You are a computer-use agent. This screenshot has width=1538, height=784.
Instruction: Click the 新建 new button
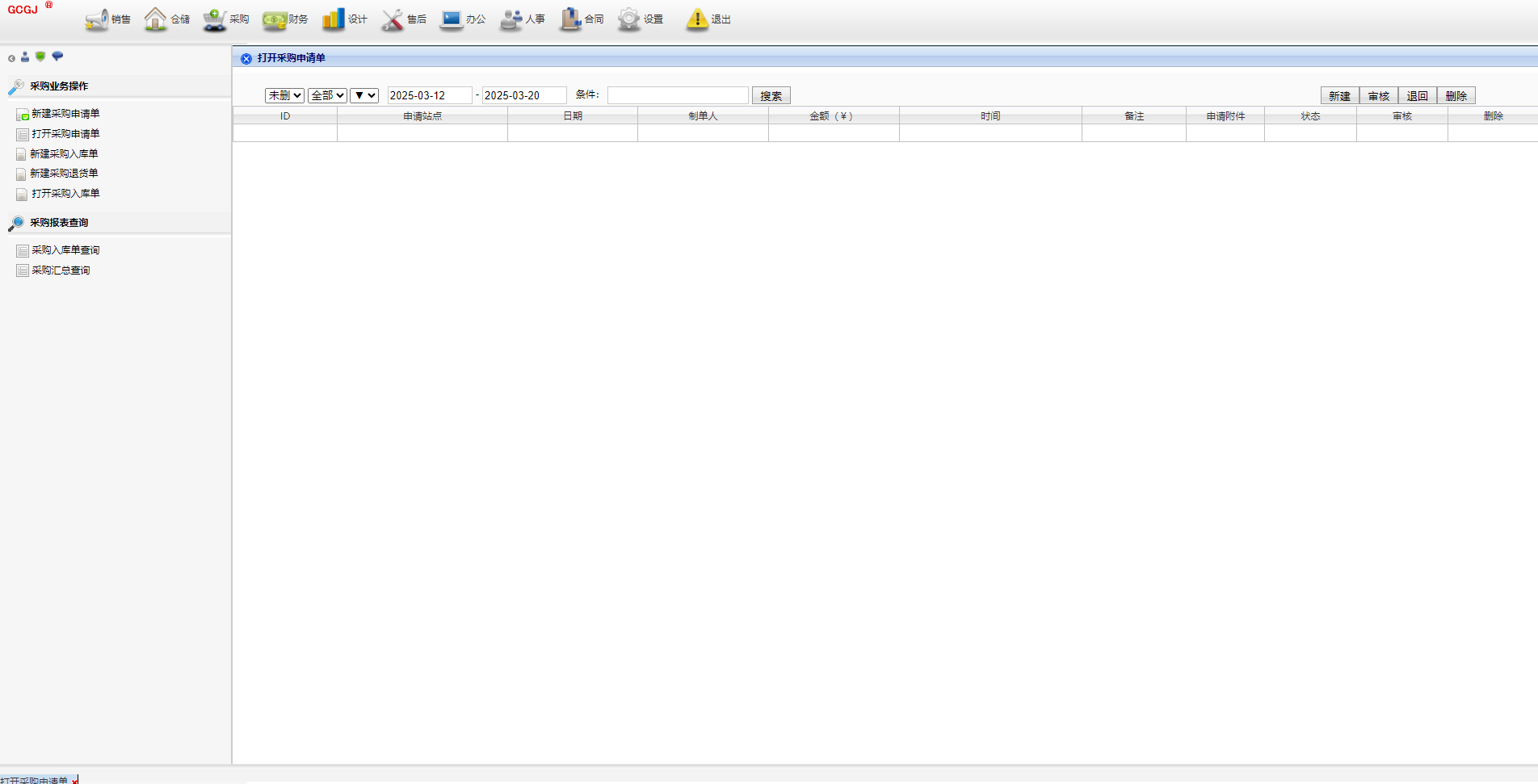click(1339, 96)
